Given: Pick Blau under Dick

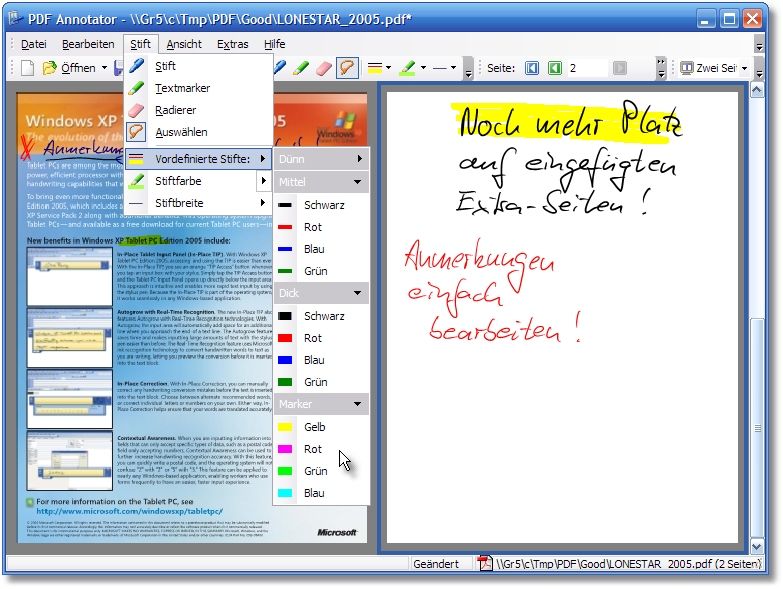Looking at the screenshot, I should coord(322,360).
